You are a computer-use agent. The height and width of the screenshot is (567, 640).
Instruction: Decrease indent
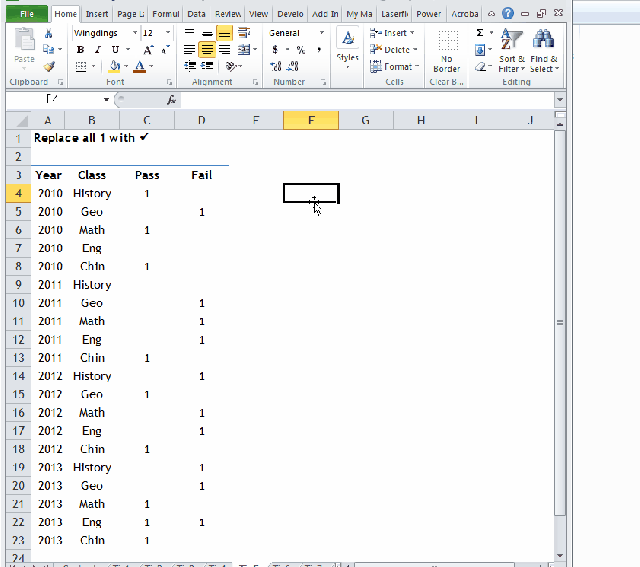click(190, 66)
